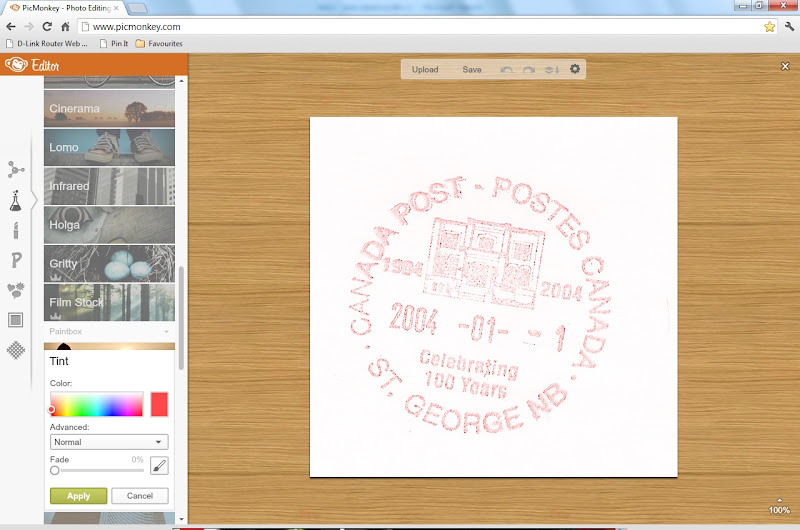Image resolution: width=800 pixels, height=530 pixels.
Task: Click the paintbrush icon beside Fade
Action: coord(159,465)
